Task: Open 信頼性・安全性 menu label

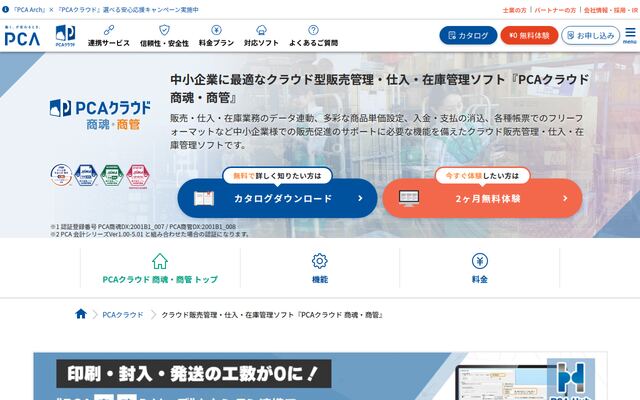Action: 164,43
